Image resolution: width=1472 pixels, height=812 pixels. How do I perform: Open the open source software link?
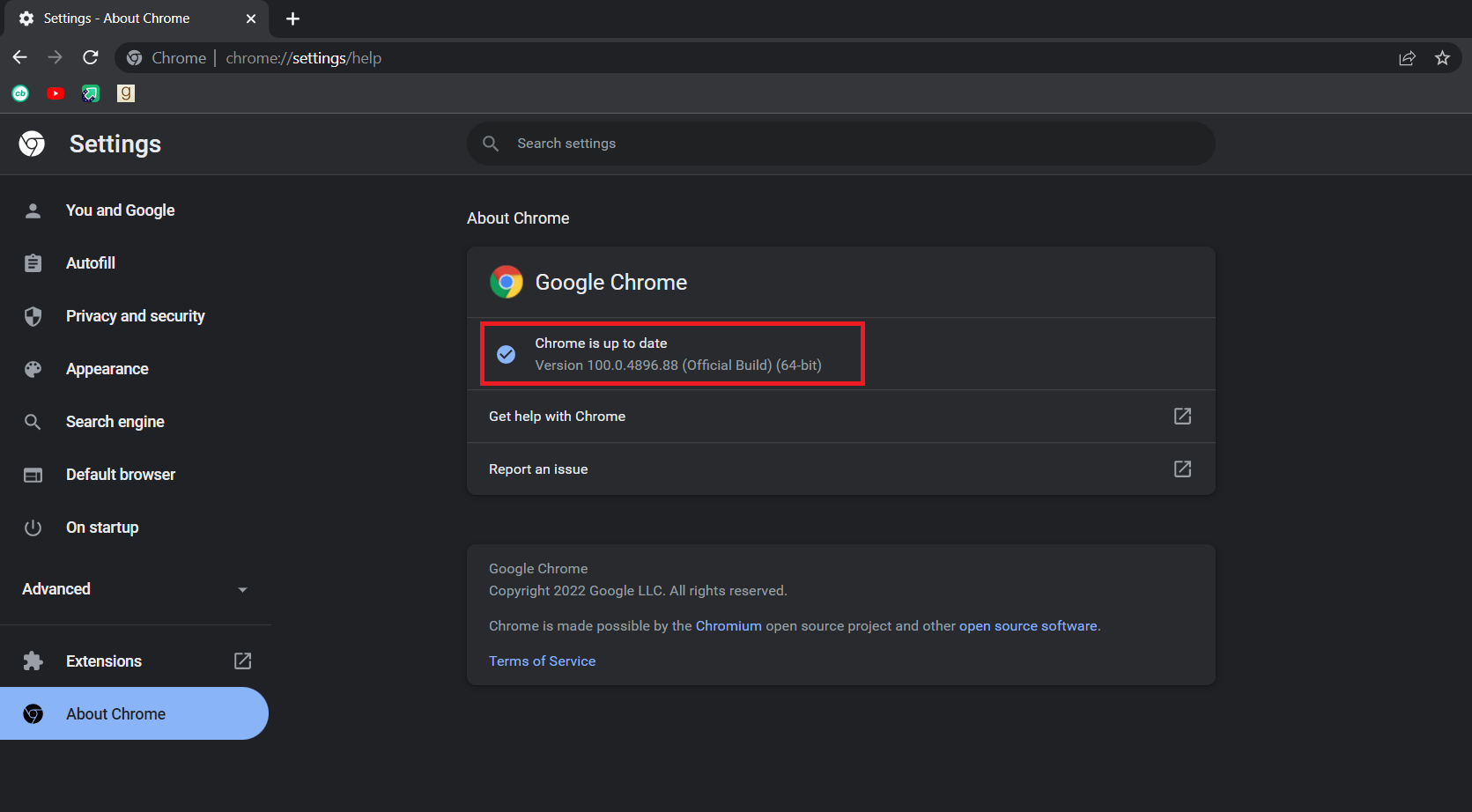[x=1028, y=626]
